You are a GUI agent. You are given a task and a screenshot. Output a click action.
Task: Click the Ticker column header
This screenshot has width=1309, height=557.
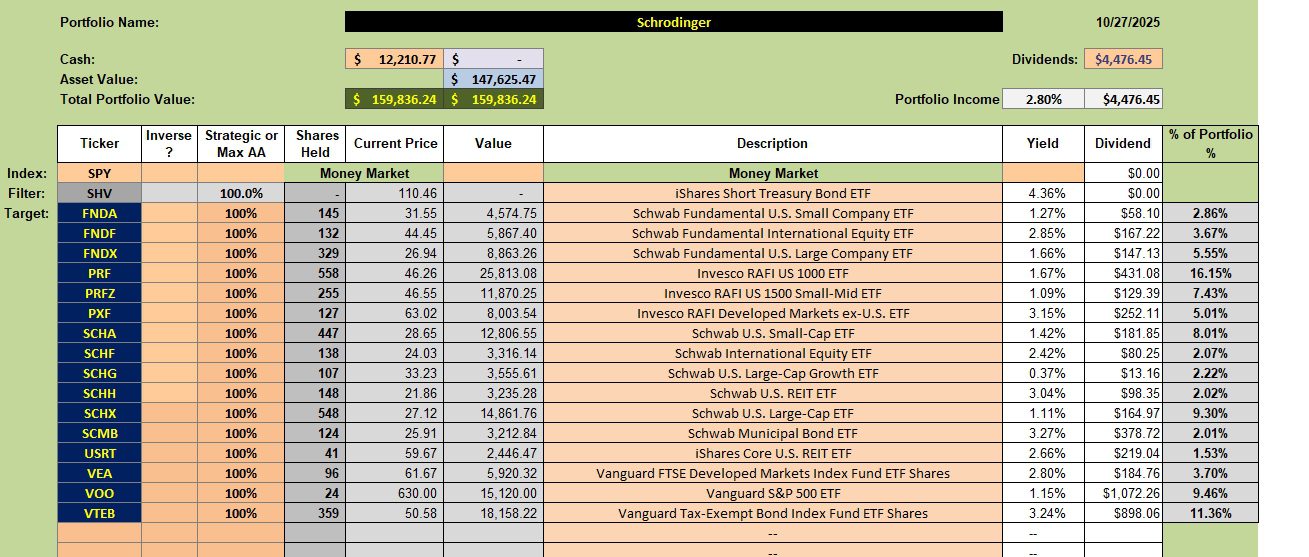tap(99, 144)
